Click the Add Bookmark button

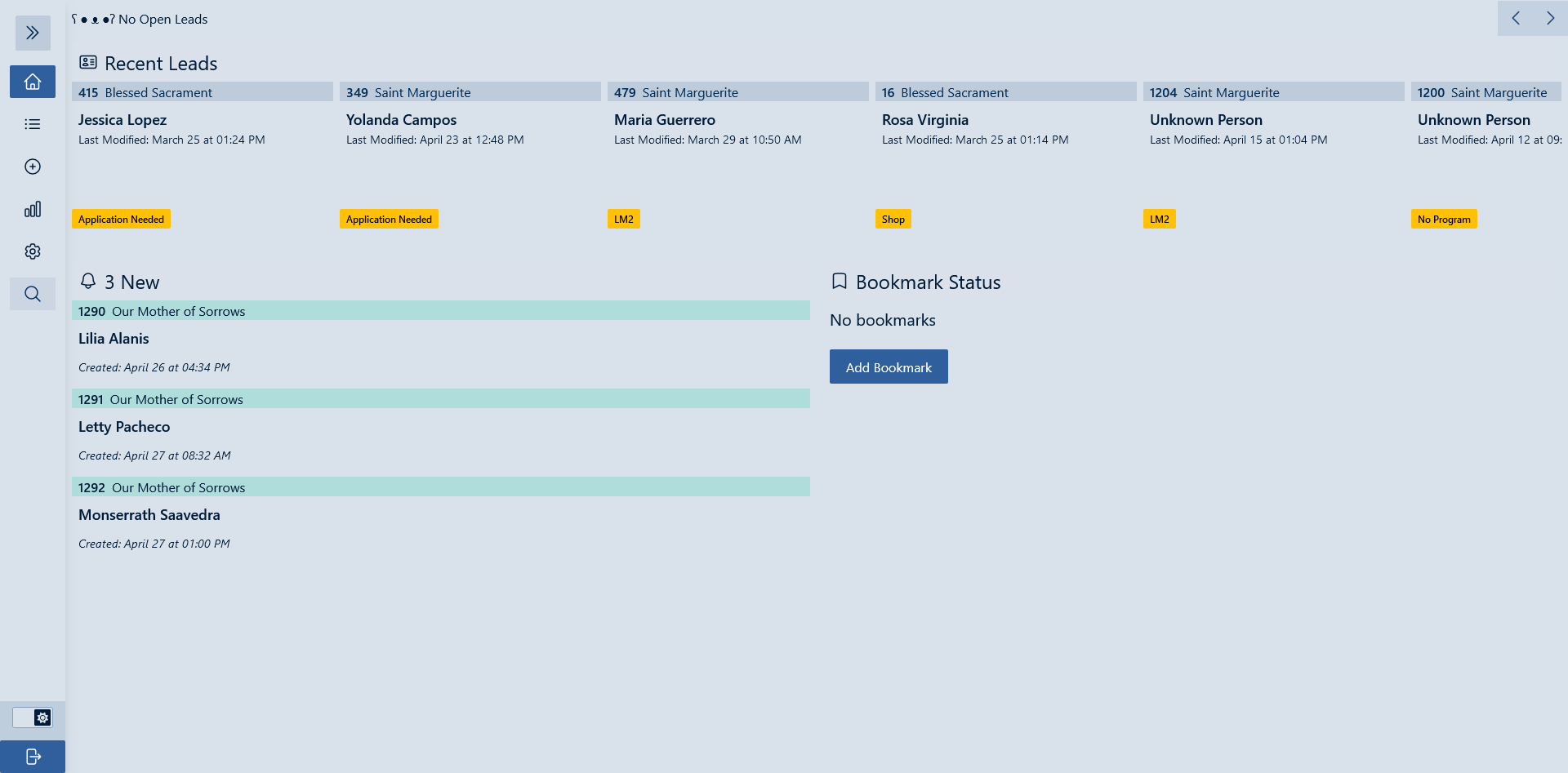point(889,367)
